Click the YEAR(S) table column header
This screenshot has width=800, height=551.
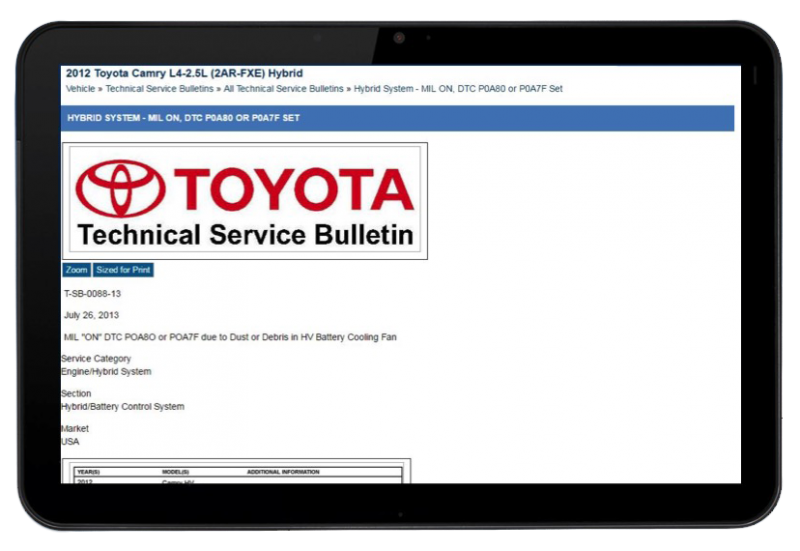coord(89,472)
